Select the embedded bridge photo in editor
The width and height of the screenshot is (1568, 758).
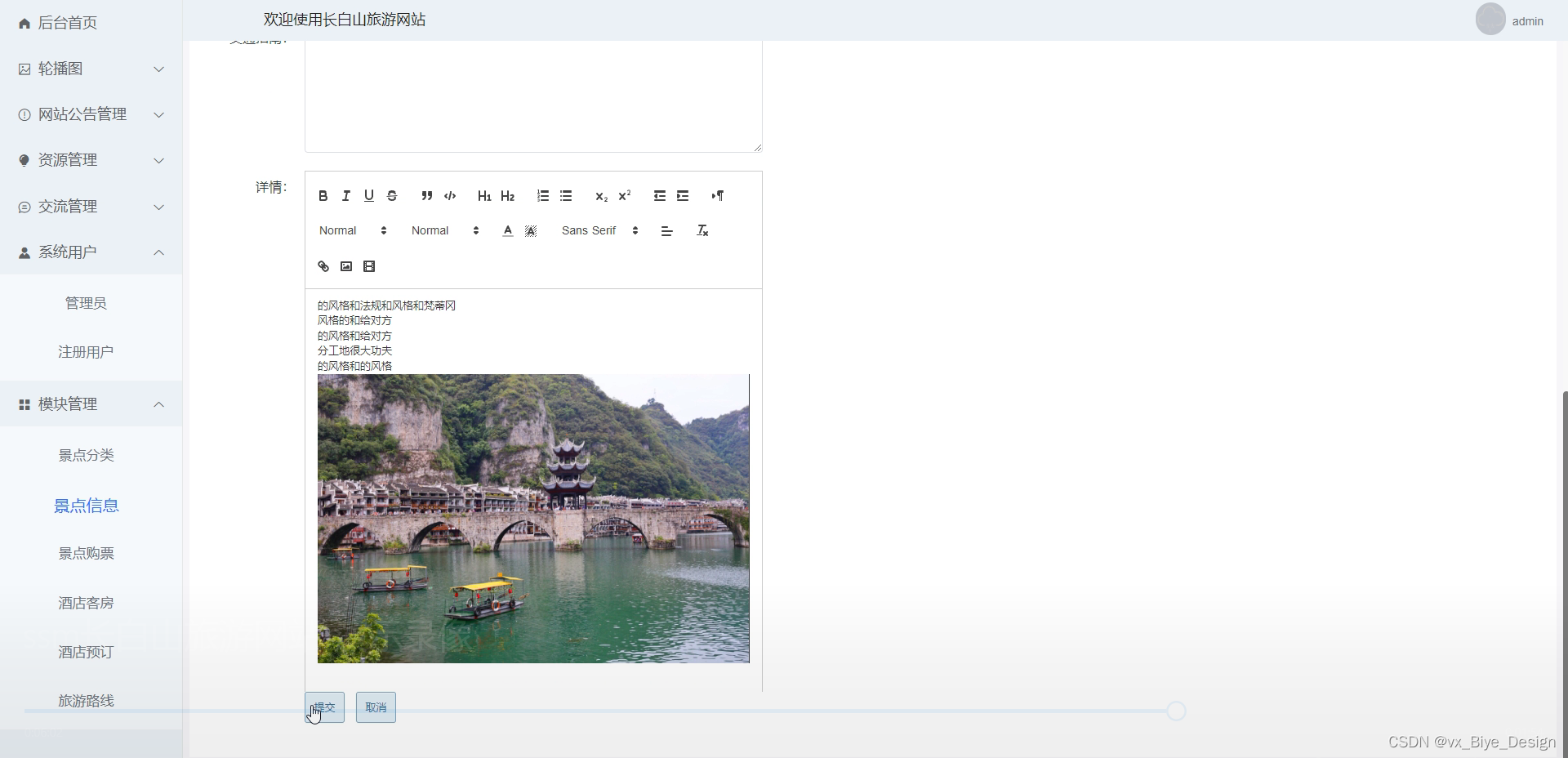pos(533,519)
